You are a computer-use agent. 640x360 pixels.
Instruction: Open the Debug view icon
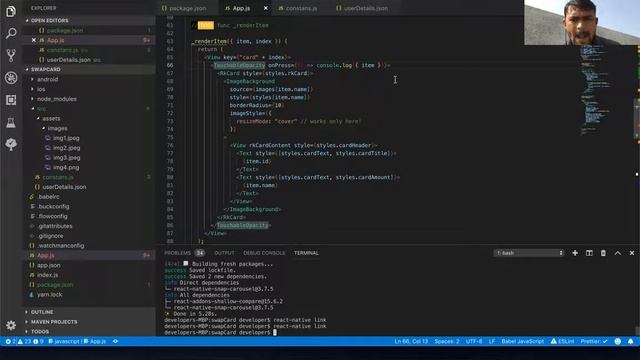click(x=11, y=78)
